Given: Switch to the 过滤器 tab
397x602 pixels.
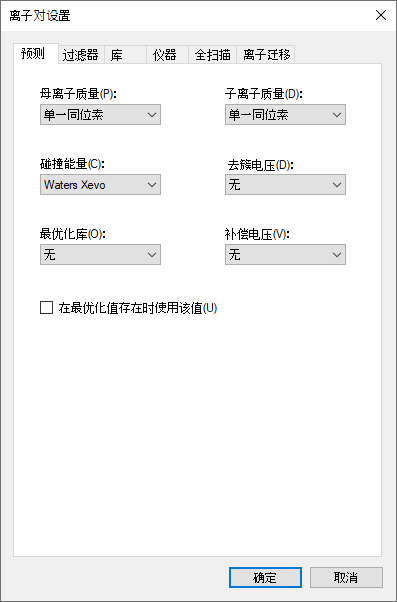Looking at the screenshot, I should tap(81, 55).
